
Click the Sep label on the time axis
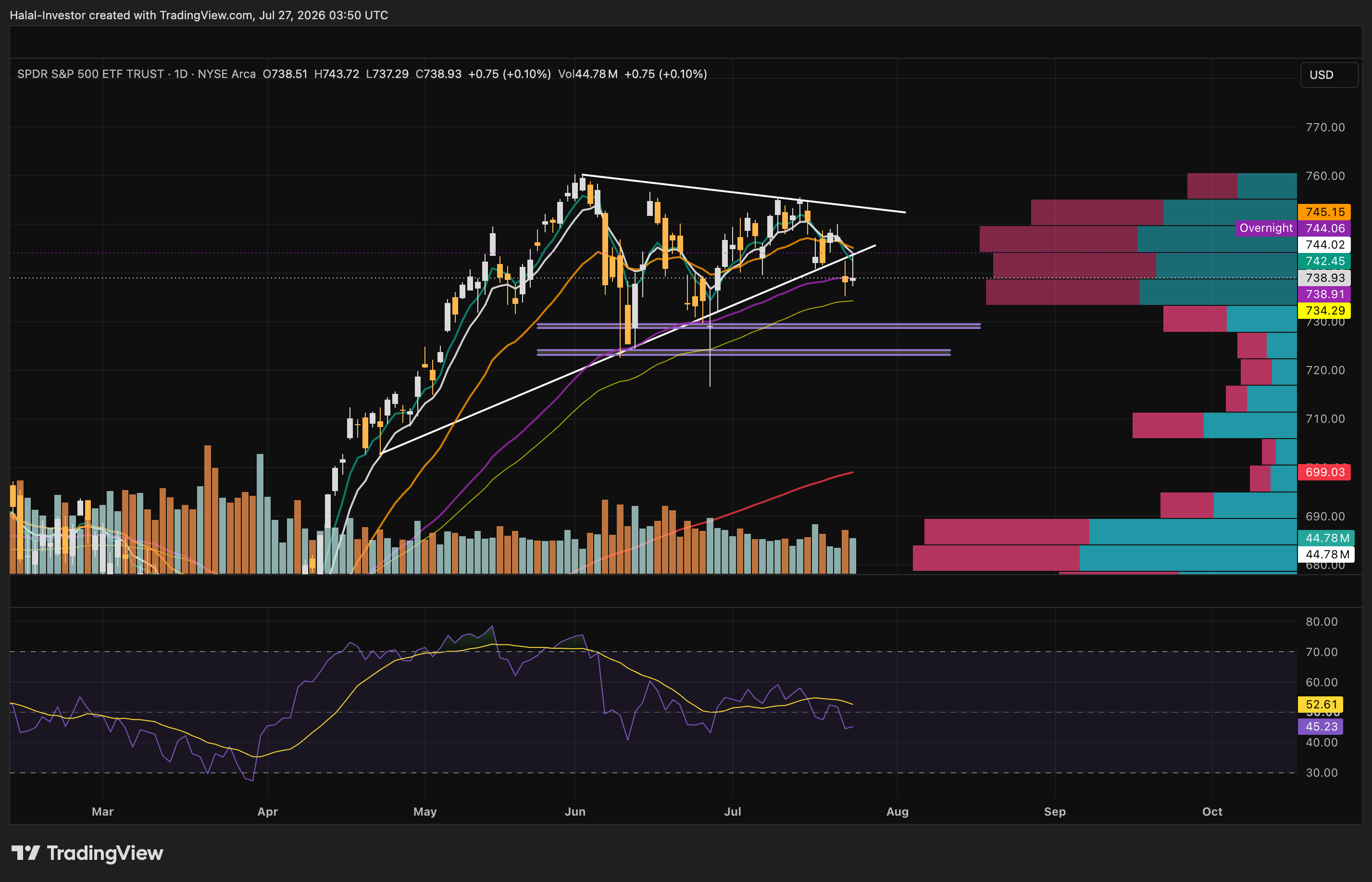point(1055,812)
